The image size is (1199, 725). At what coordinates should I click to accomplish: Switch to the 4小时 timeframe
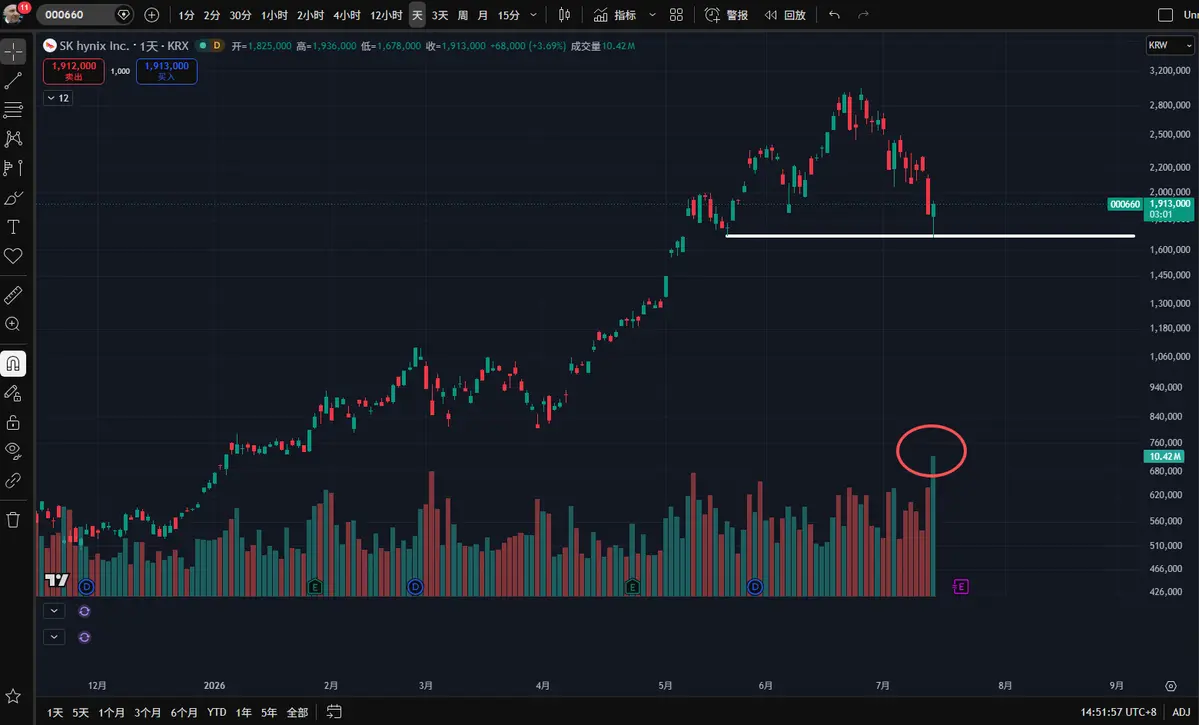coord(346,15)
